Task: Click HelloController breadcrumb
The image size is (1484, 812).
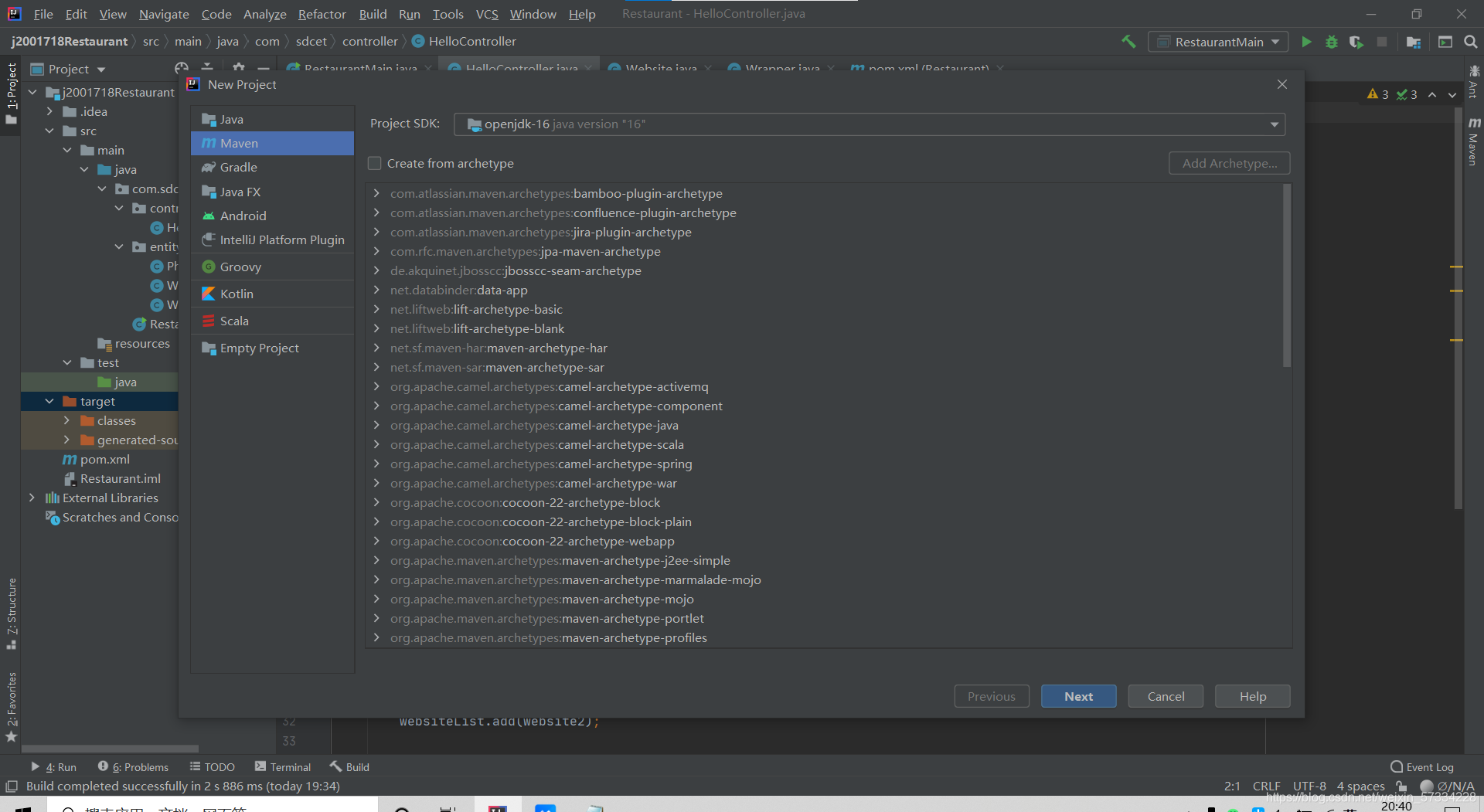Action: (x=464, y=42)
